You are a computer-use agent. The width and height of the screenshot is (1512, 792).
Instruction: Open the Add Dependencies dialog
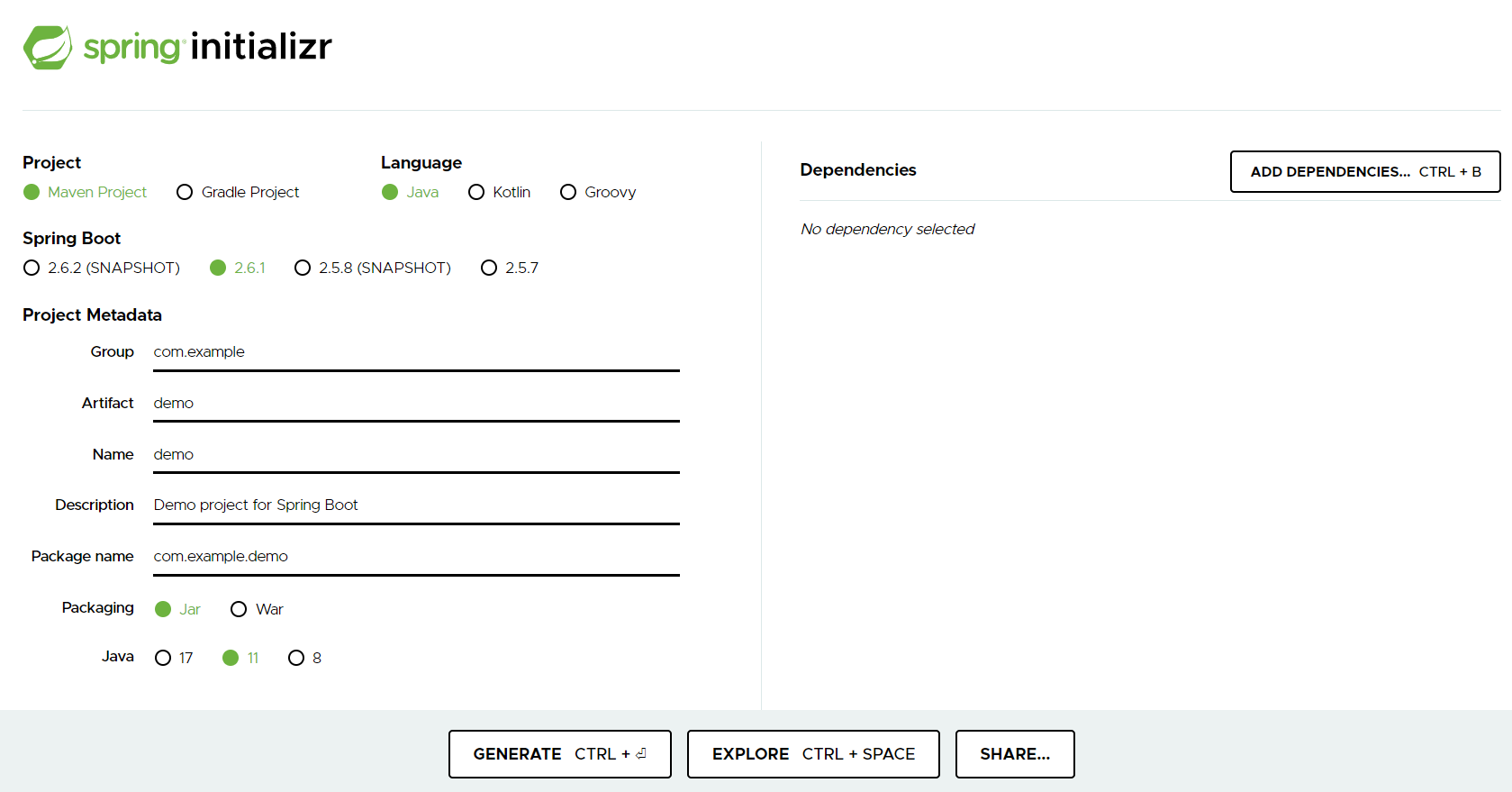[x=1365, y=171]
